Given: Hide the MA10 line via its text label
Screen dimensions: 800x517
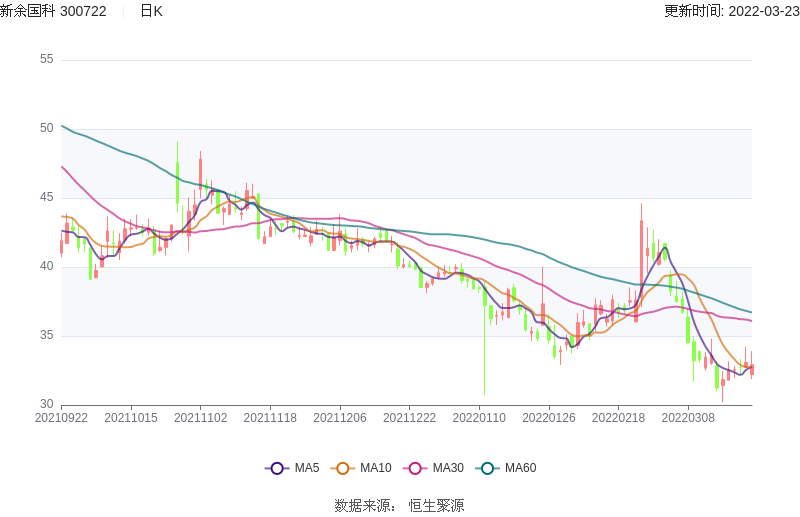Looking at the screenshot, I should pyautogui.click(x=375, y=468).
